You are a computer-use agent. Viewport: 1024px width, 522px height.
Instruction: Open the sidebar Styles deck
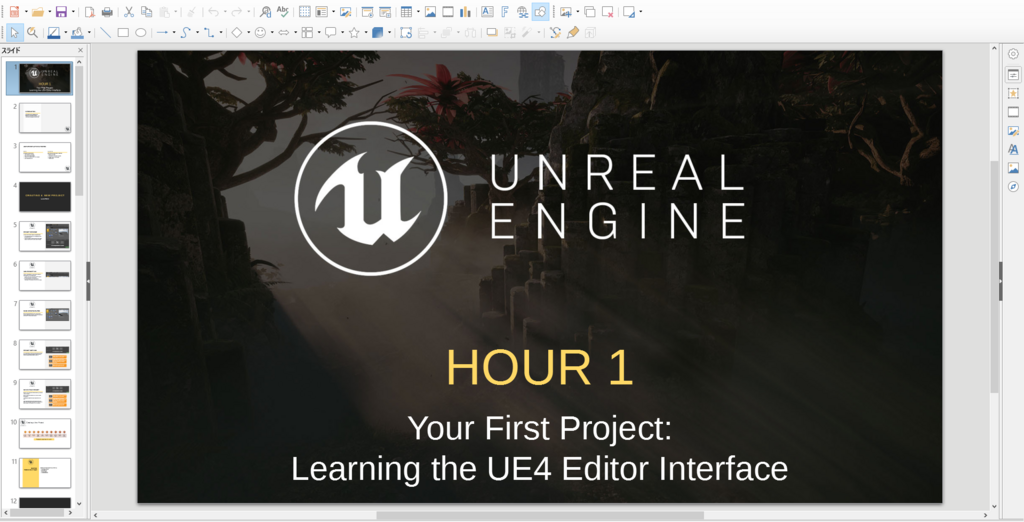[1013, 150]
